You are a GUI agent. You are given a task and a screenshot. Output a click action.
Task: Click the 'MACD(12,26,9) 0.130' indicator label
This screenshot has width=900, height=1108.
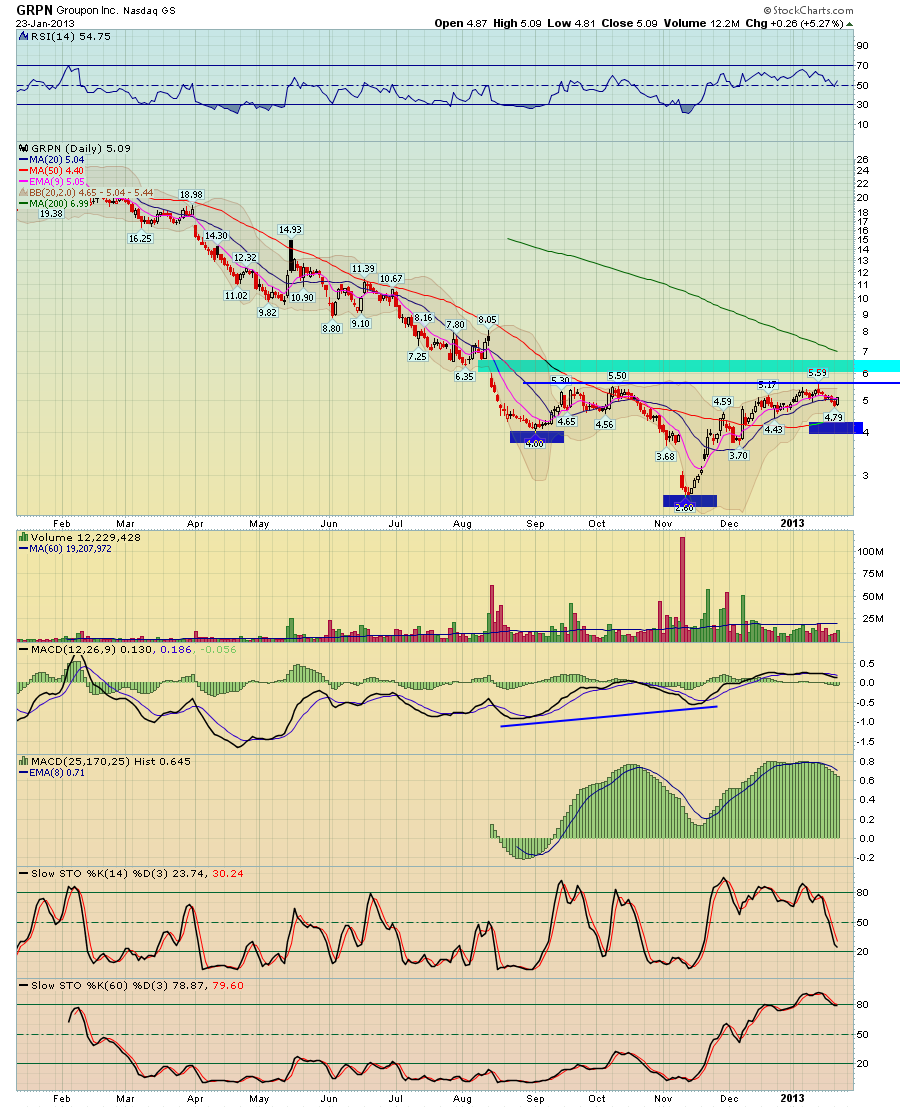91,649
